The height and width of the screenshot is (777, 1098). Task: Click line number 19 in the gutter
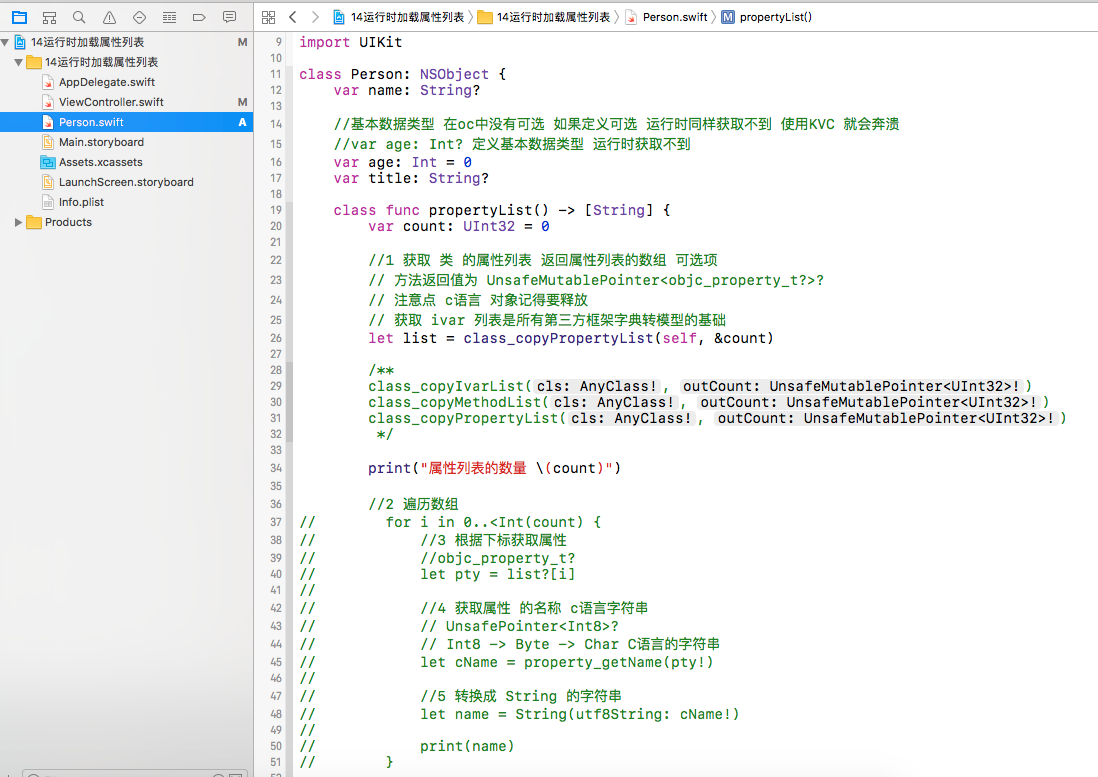click(276, 210)
